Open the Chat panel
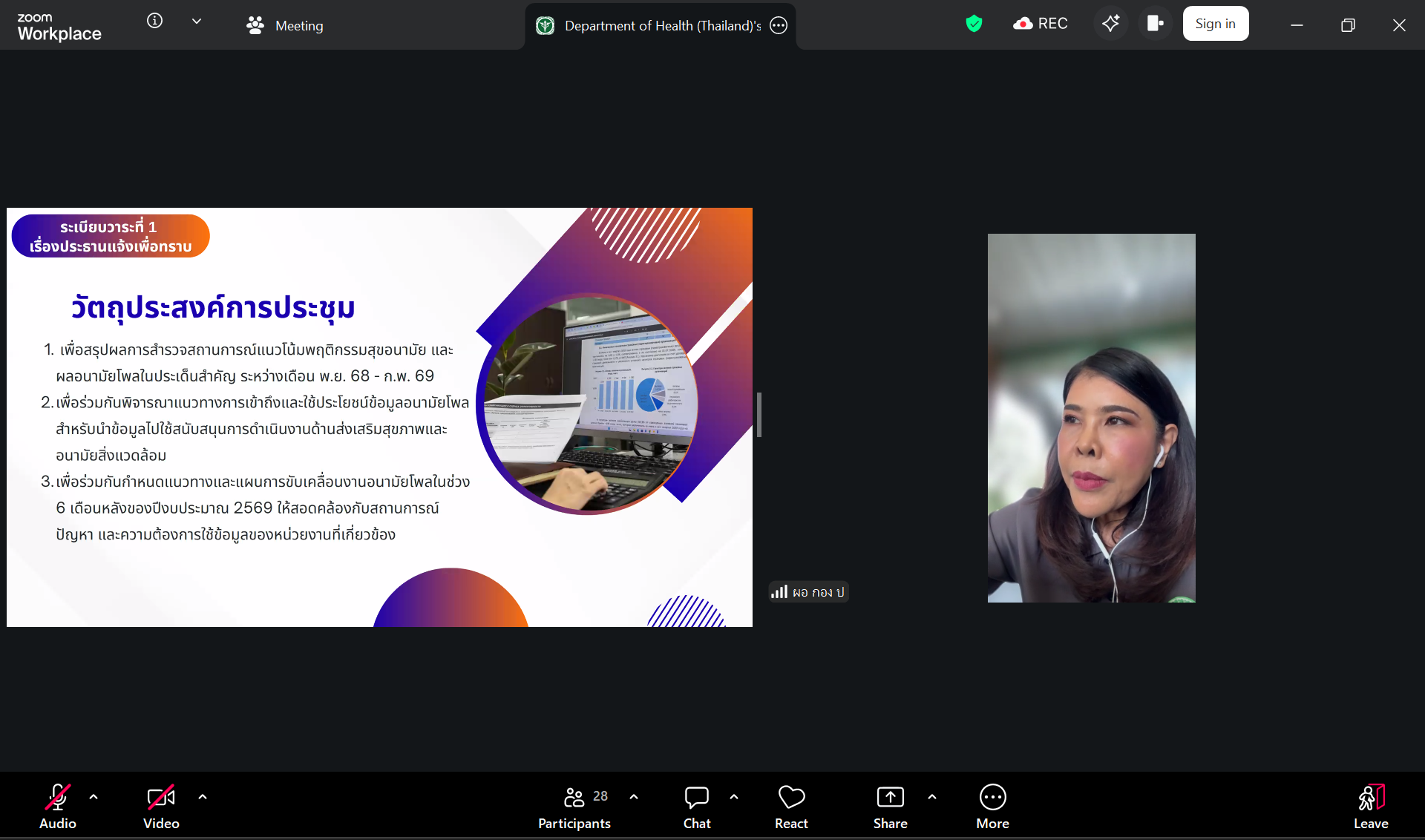The height and width of the screenshot is (840, 1425). click(696, 807)
